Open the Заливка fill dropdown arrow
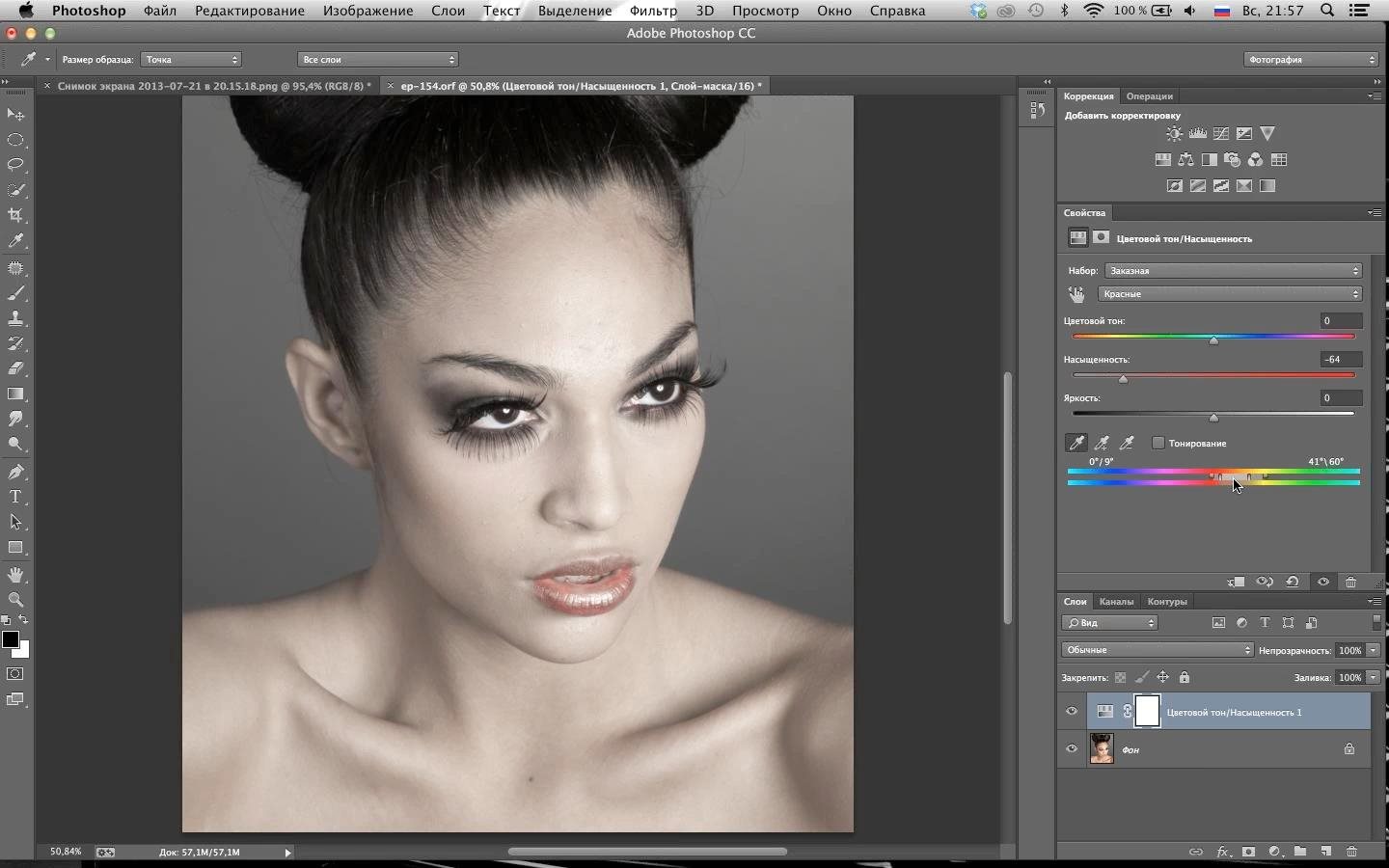The image size is (1389, 868). tap(1373, 677)
